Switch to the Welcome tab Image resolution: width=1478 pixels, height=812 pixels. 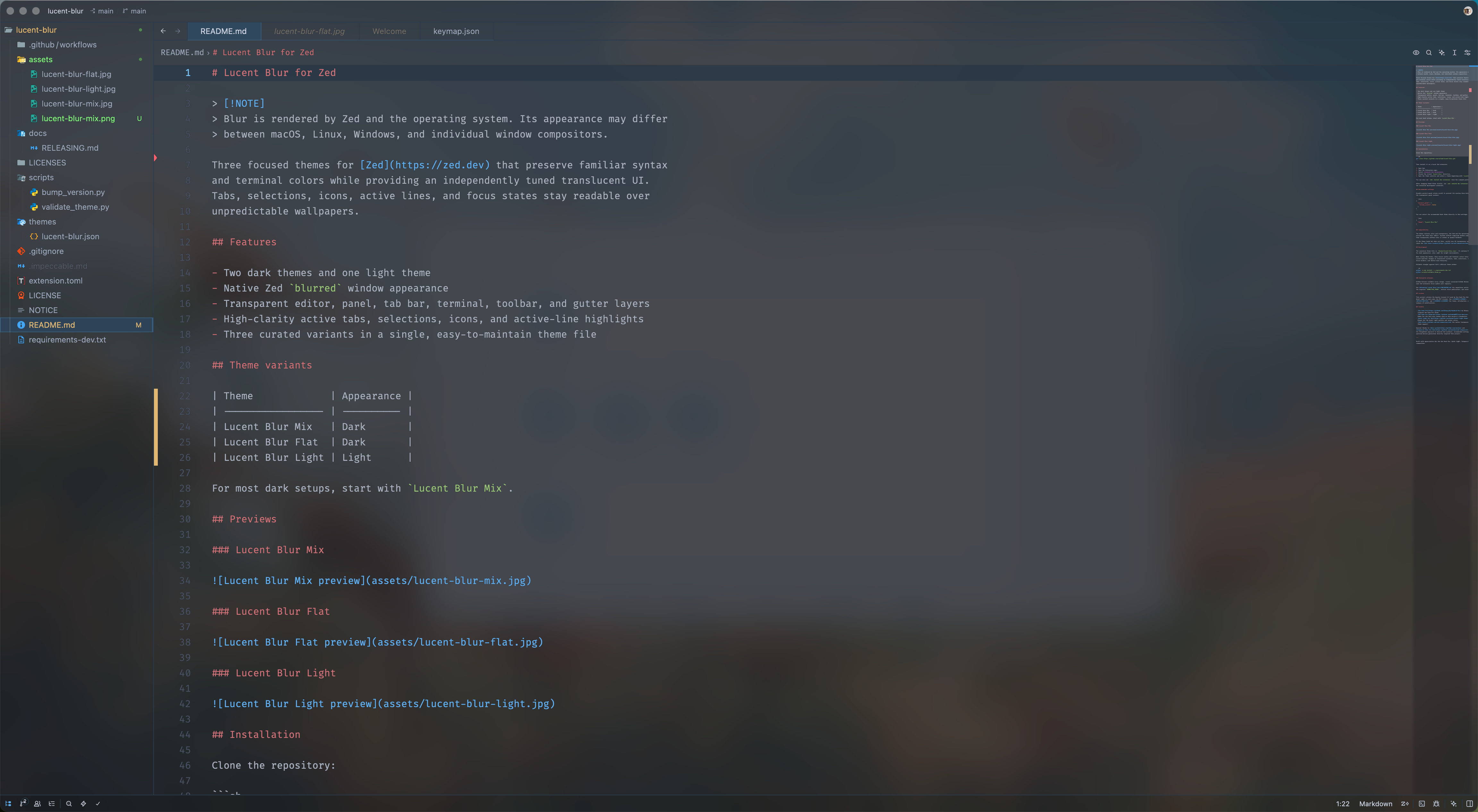(389, 31)
